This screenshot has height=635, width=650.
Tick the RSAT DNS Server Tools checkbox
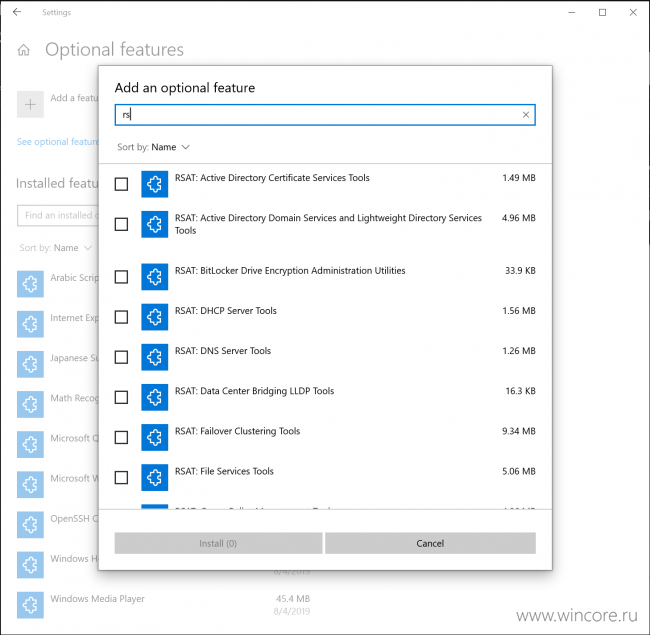pos(121,357)
